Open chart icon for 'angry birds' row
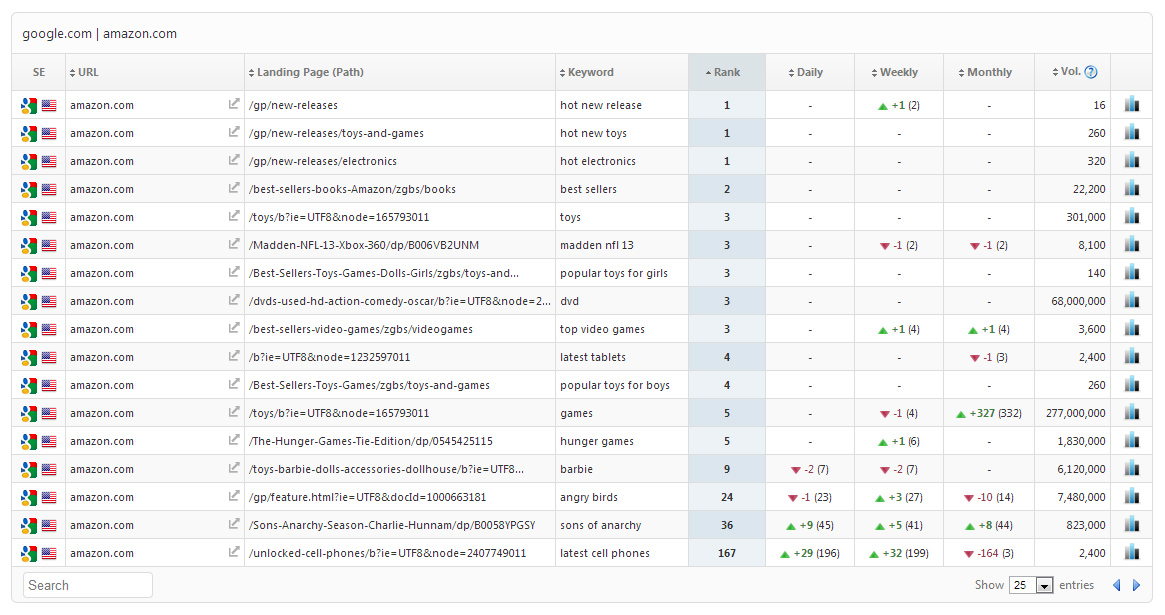Viewport: 1165px width, 615px height. (1132, 496)
